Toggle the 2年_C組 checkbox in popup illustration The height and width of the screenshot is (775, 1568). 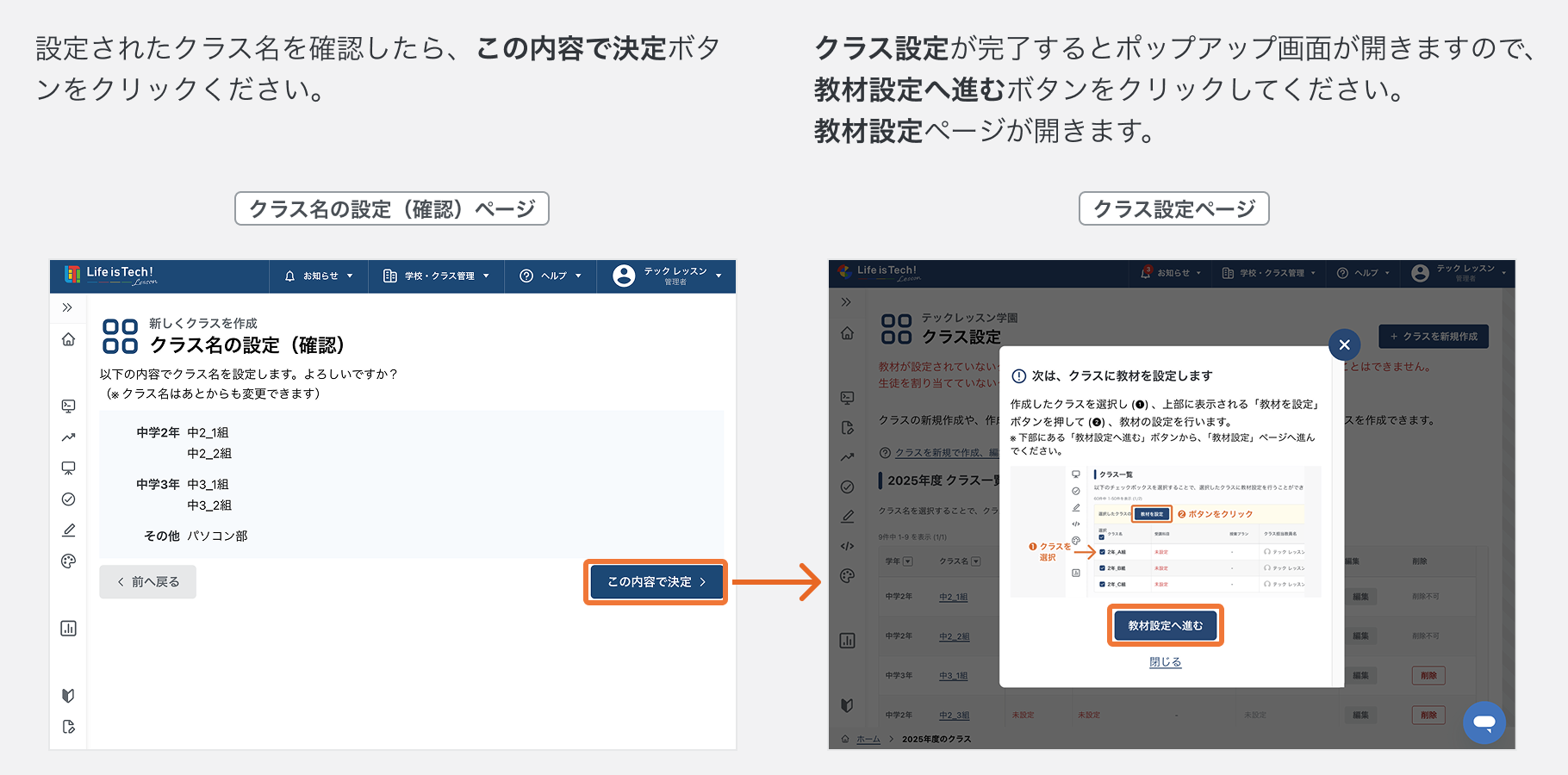pos(1102,585)
